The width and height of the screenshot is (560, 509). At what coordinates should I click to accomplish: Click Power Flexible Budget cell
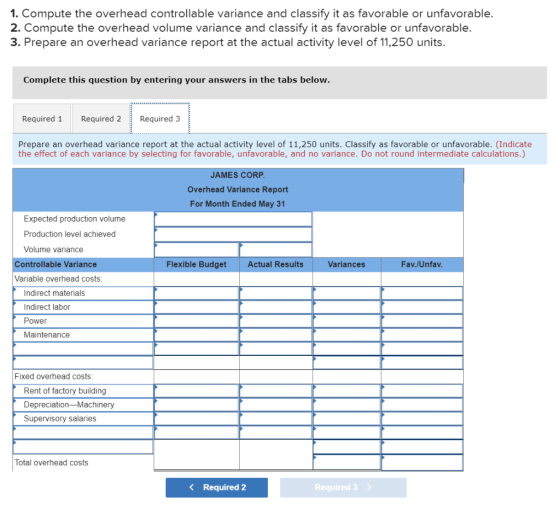point(197,321)
